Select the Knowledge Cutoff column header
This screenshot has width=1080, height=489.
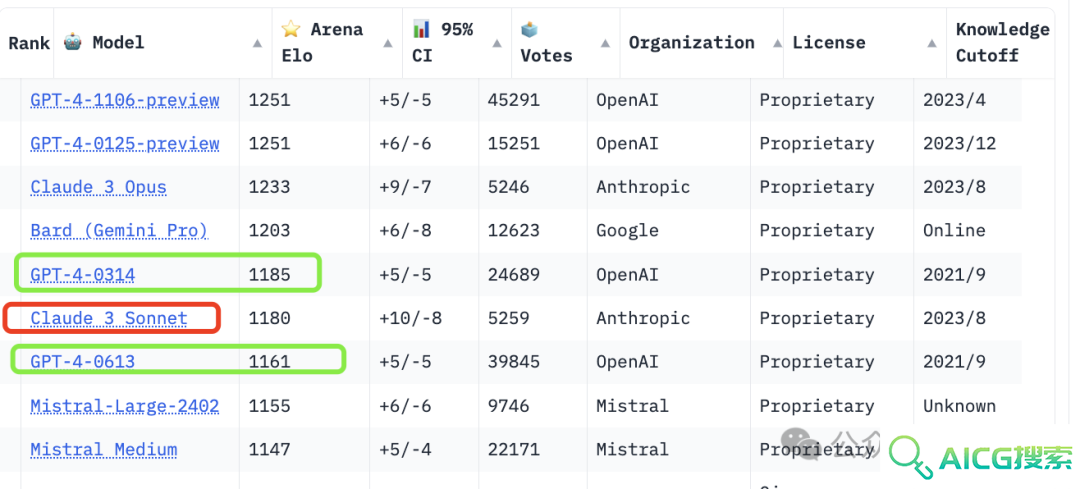pos(1002,43)
